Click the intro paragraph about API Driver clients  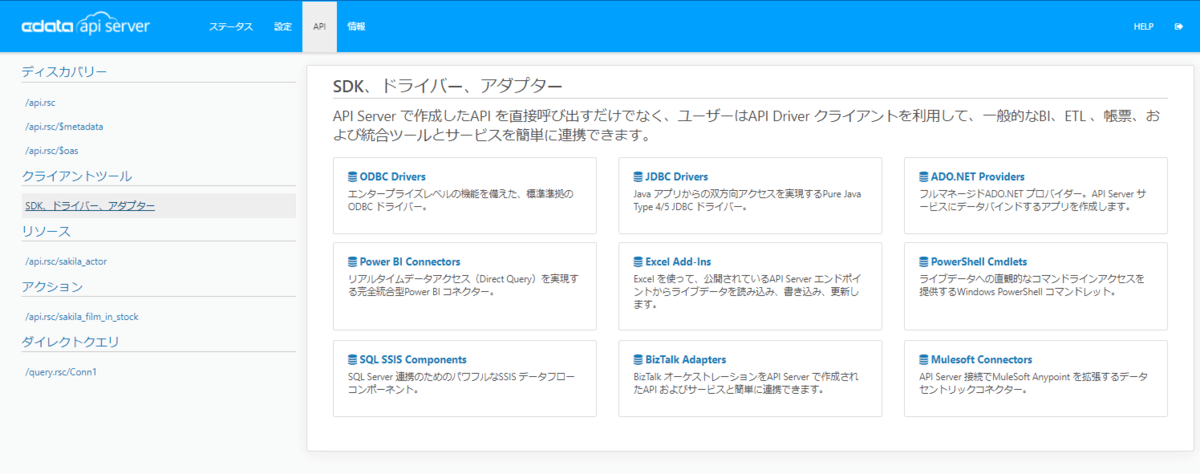[746, 126]
